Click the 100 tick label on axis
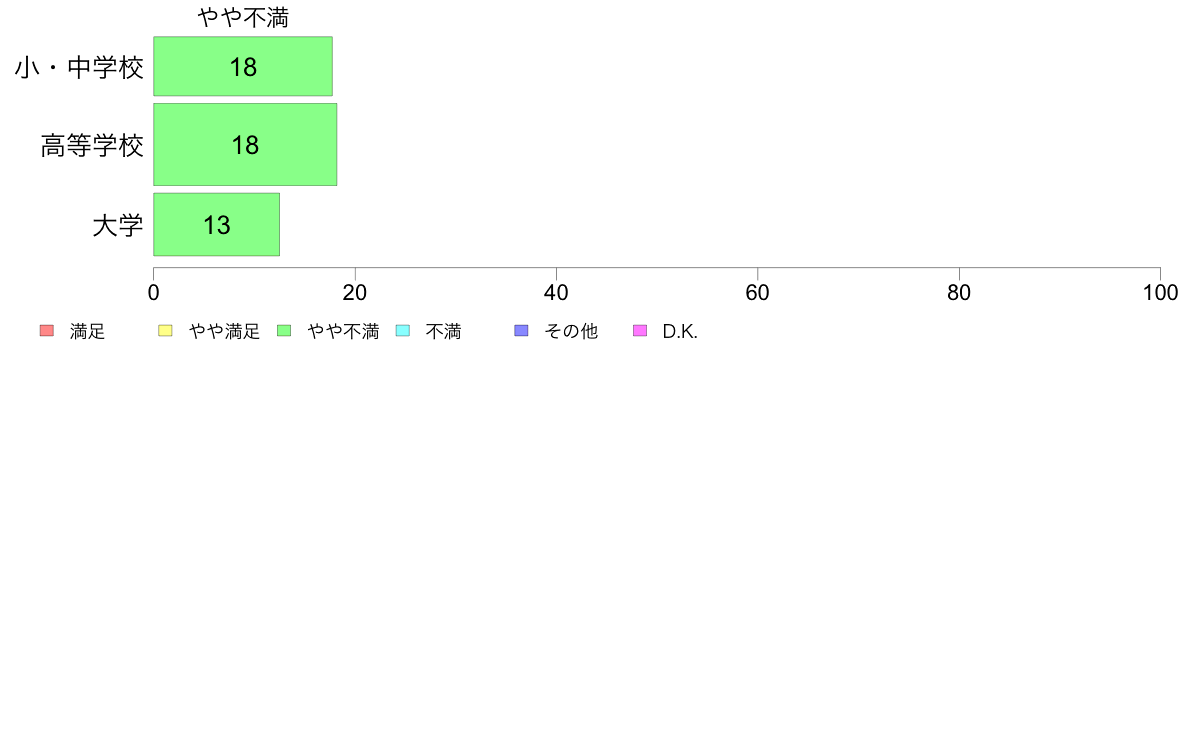1188x736 pixels. (x=1160, y=293)
